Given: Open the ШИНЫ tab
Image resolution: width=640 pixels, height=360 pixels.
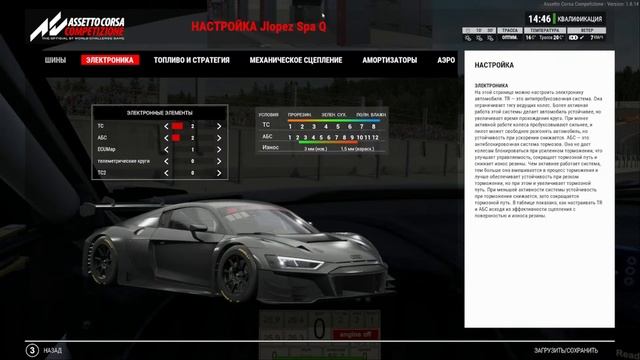Looking at the screenshot, I should 55,60.
